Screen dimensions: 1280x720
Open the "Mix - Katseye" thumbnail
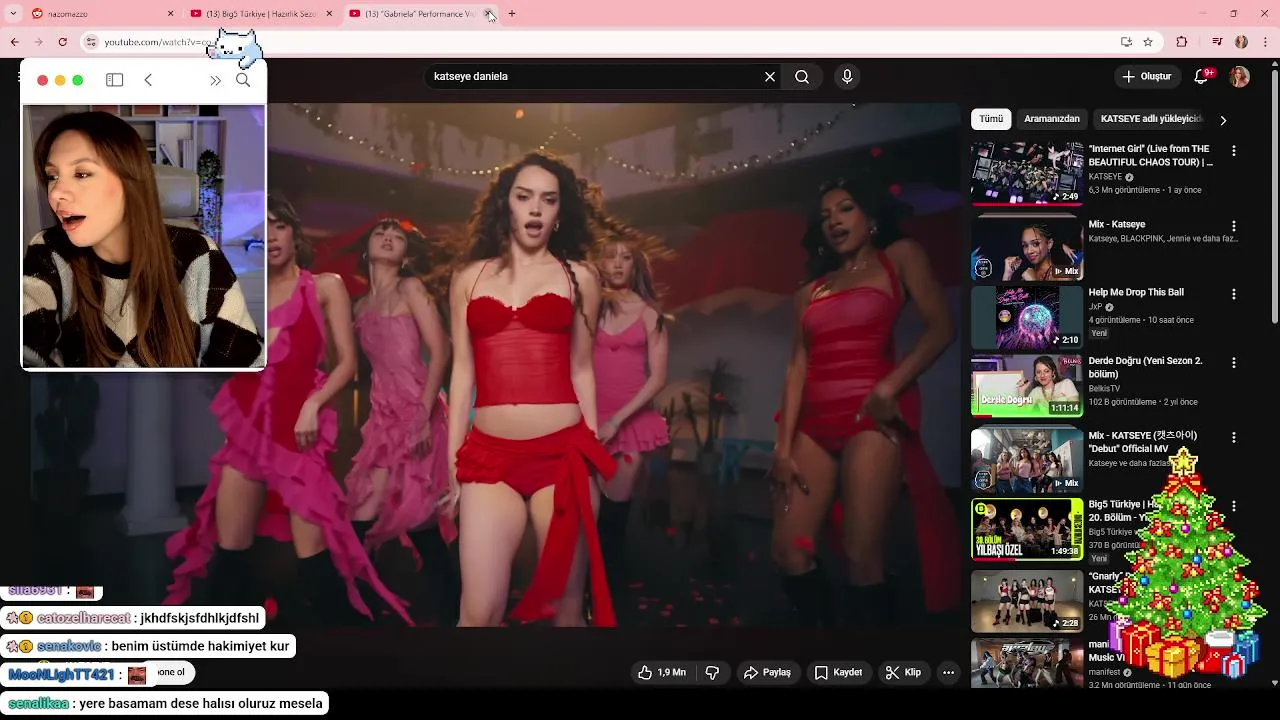(x=1027, y=248)
